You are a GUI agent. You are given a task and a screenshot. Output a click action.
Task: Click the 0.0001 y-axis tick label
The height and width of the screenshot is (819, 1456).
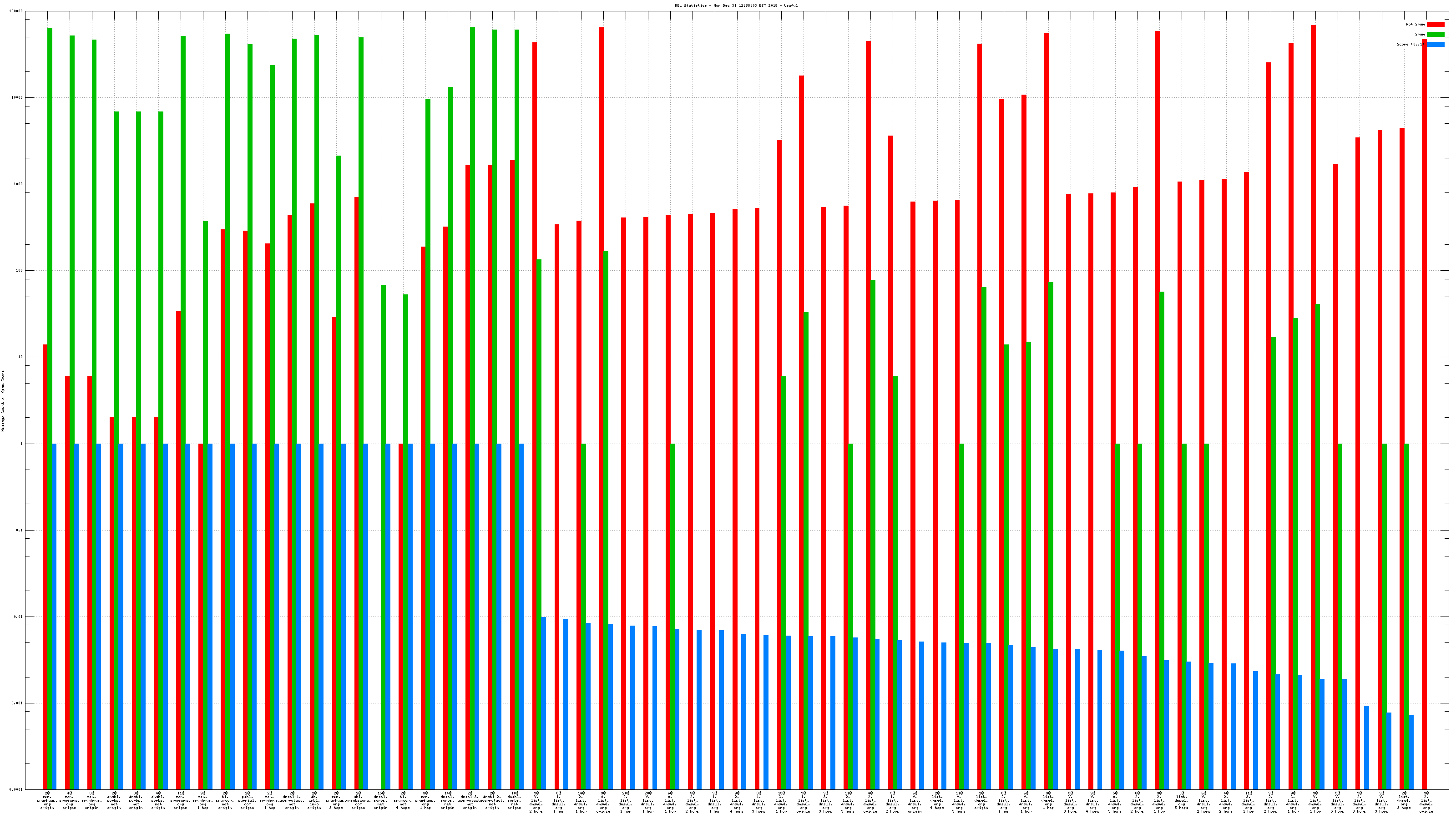coord(16,789)
